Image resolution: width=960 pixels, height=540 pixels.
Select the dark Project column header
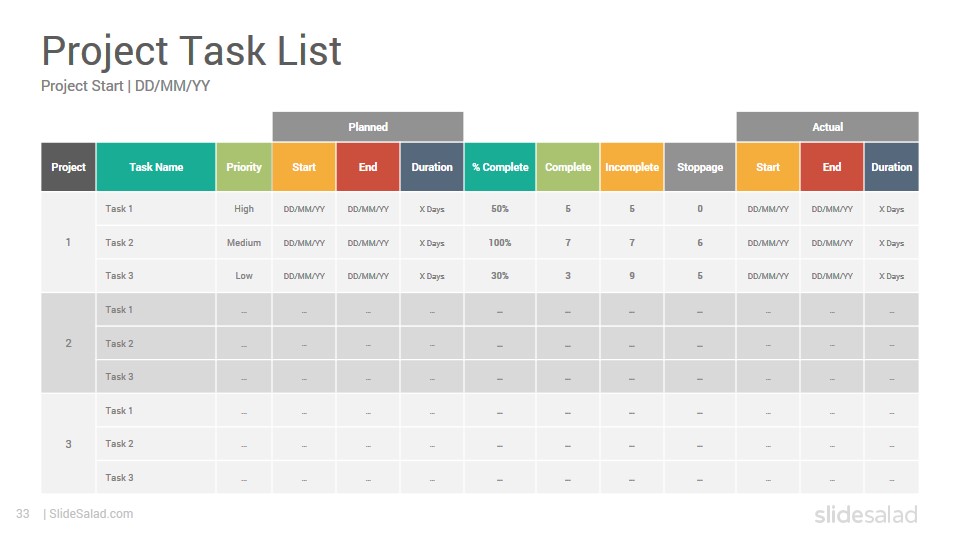click(68, 167)
